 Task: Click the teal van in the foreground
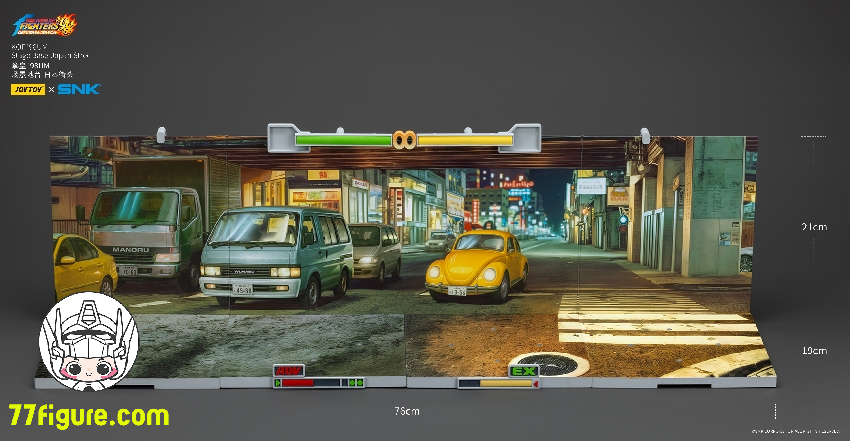coord(275,252)
